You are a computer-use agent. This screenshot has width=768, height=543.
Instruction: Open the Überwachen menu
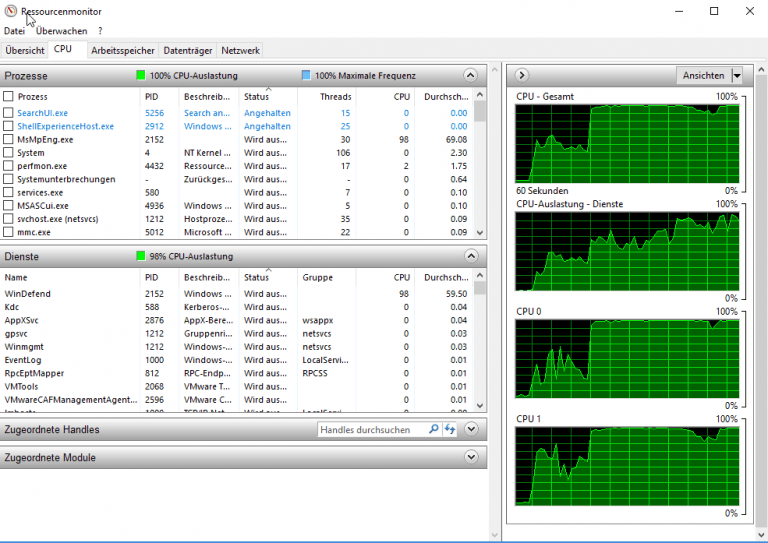tap(61, 31)
